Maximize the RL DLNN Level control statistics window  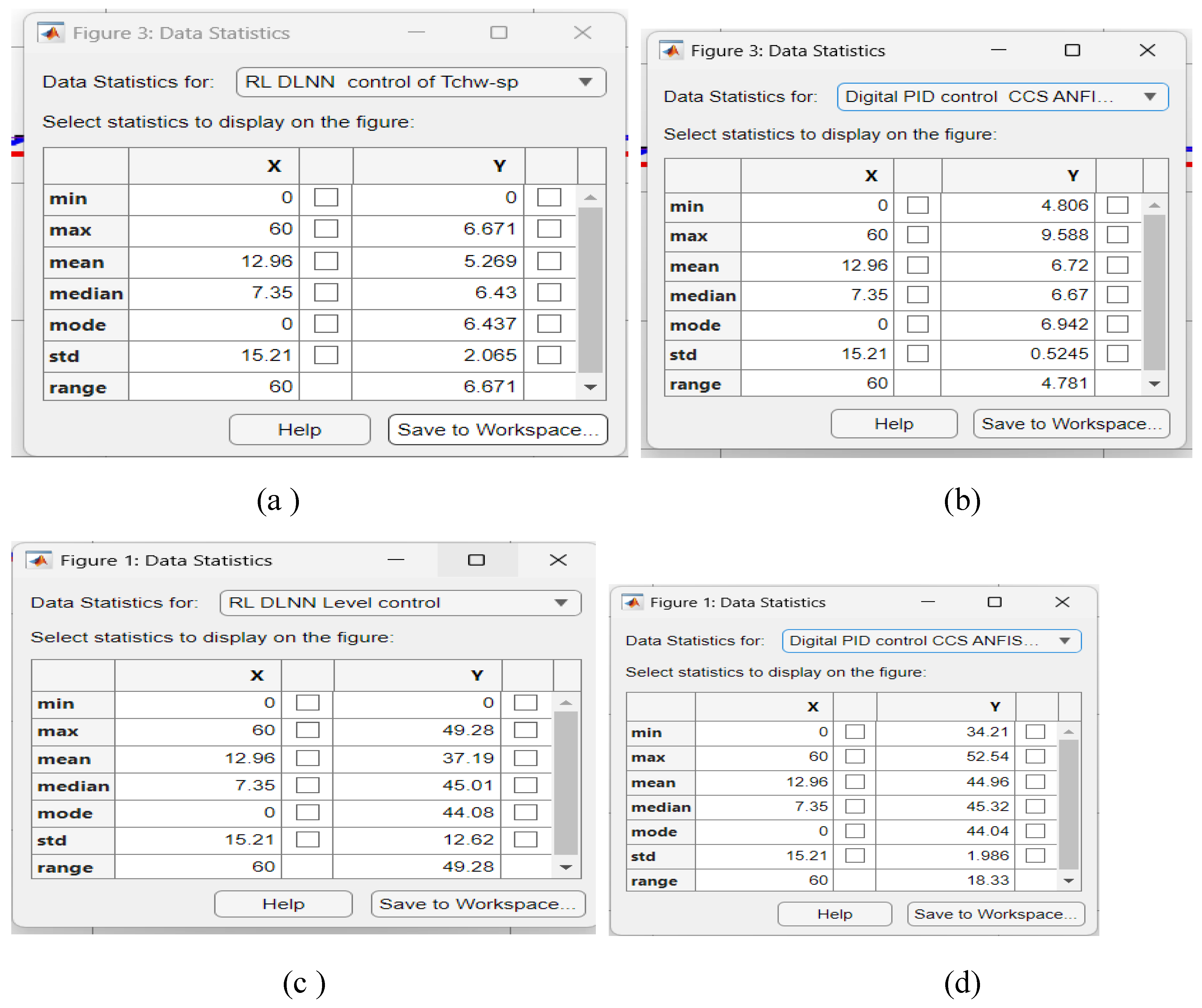pyautogui.click(x=476, y=560)
